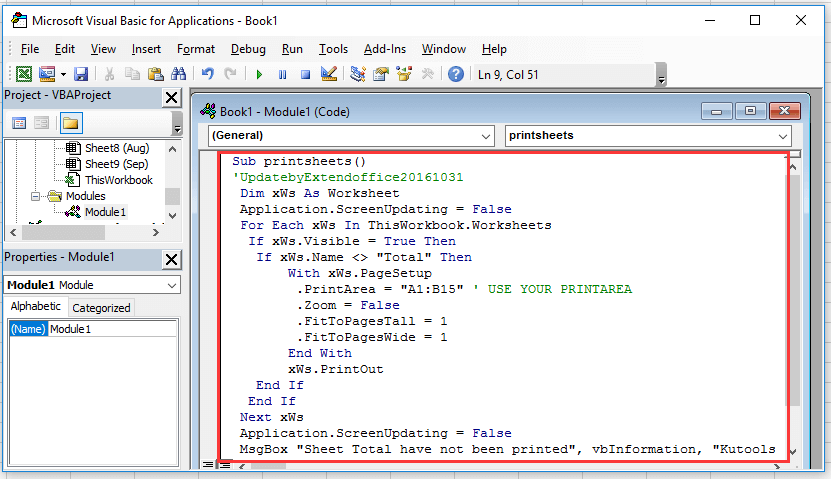This screenshot has height=479, width=831.
Task: Close the Properties panel
Action: (171, 260)
